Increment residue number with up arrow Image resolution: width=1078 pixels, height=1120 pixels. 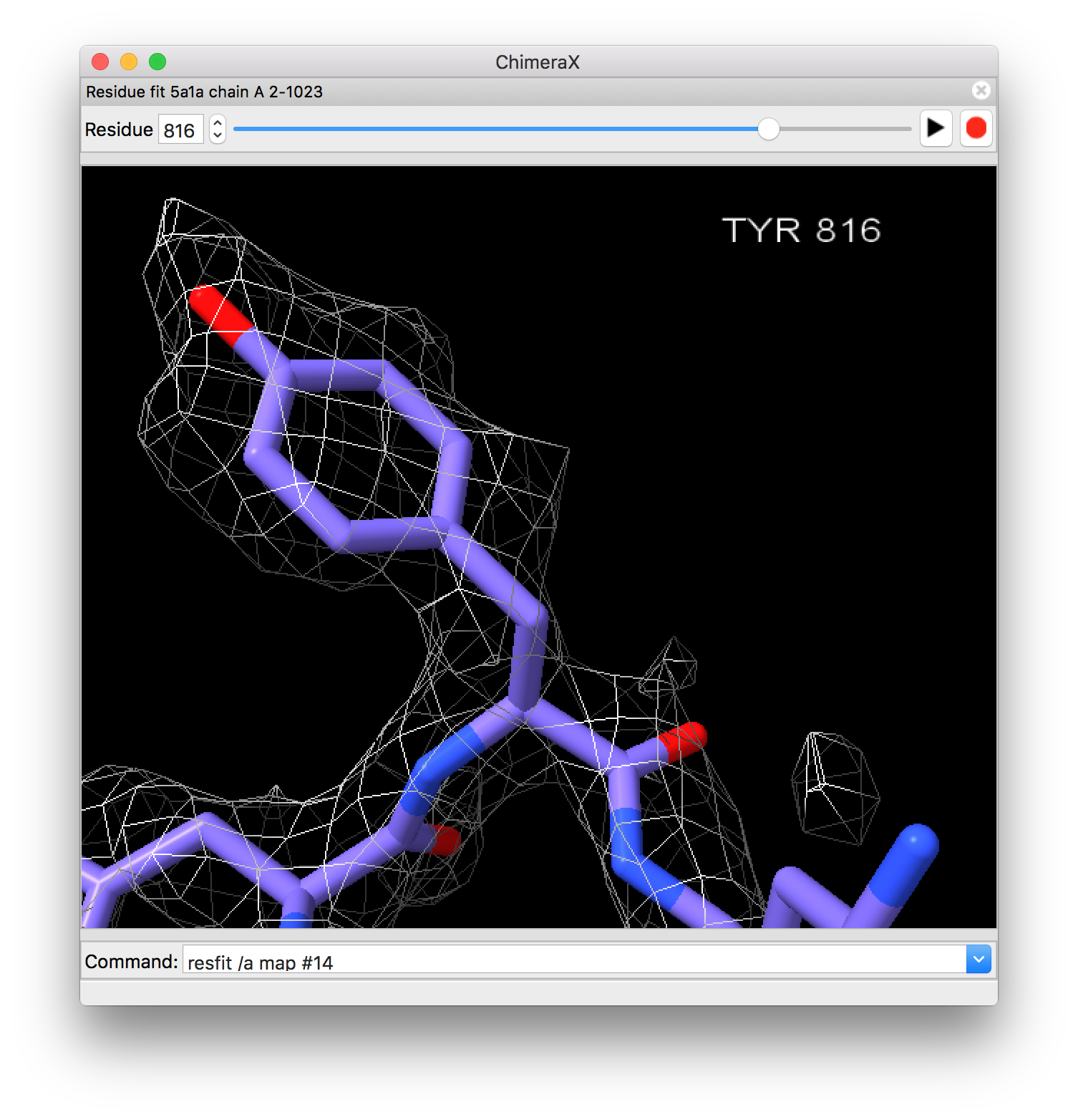tap(218, 122)
